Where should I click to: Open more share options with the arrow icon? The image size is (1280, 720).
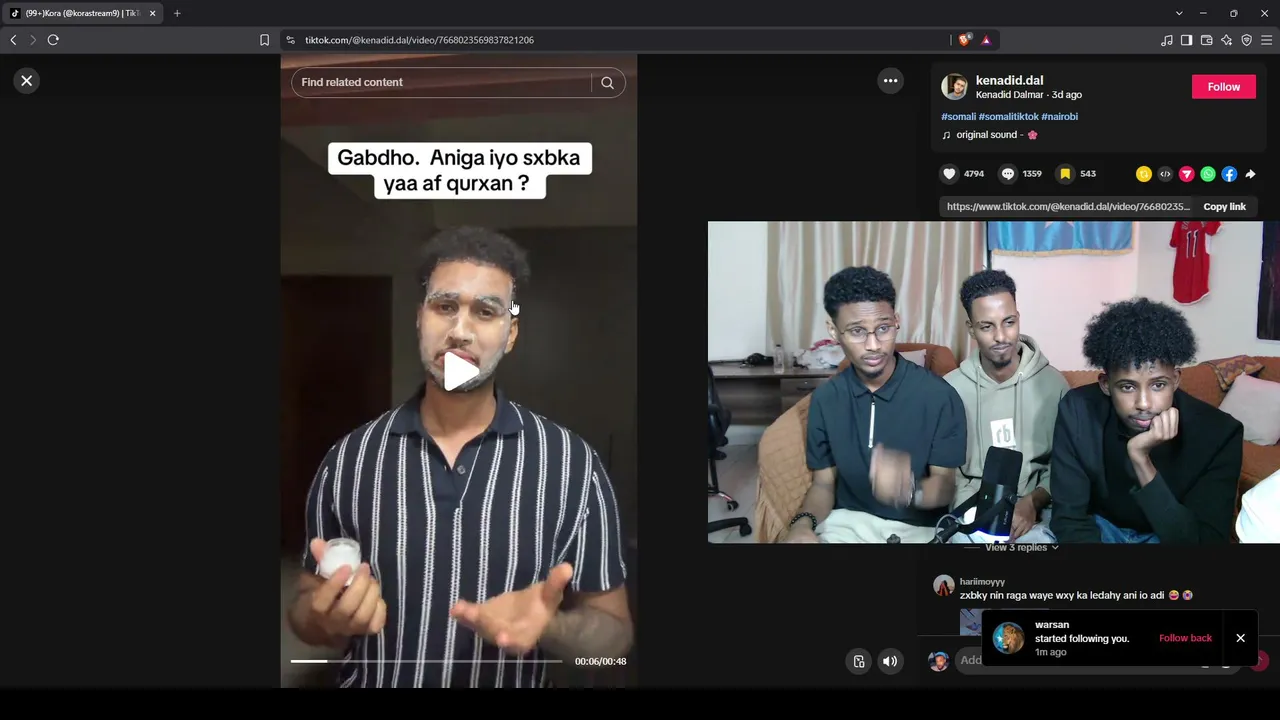click(1250, 174)
